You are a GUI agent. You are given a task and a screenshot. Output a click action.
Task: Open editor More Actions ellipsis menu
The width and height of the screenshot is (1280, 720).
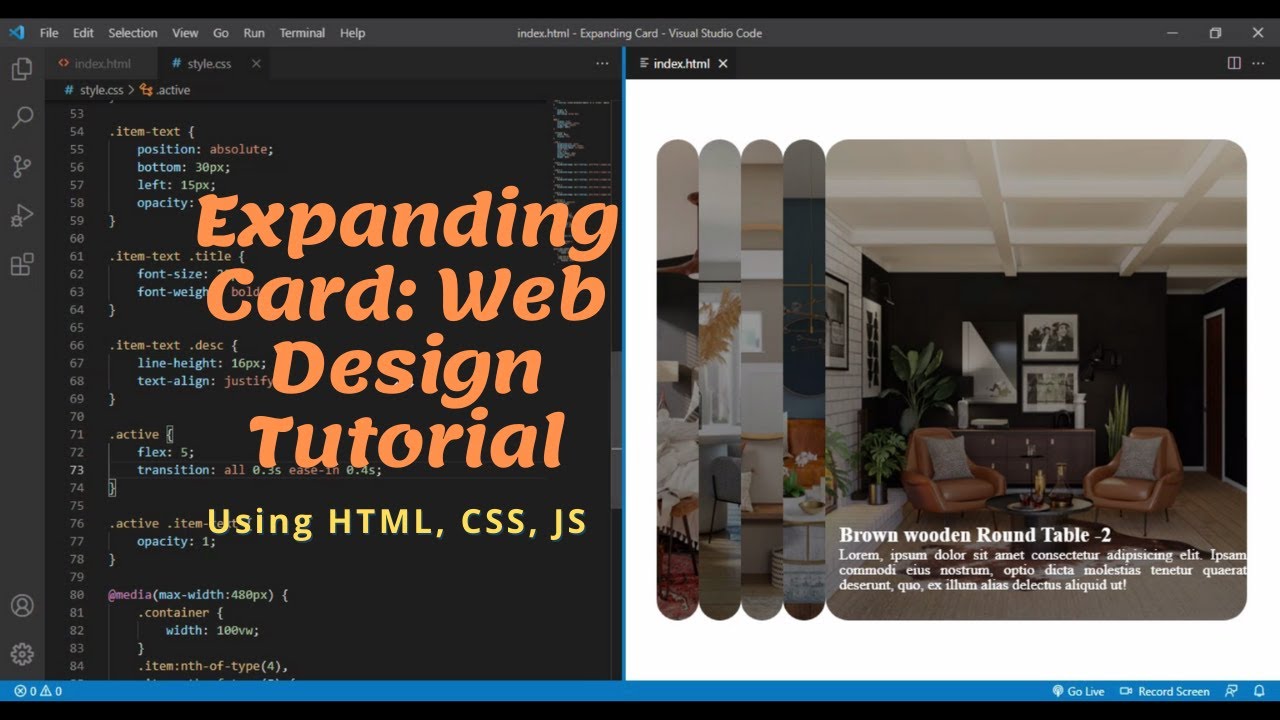point(602,63)
